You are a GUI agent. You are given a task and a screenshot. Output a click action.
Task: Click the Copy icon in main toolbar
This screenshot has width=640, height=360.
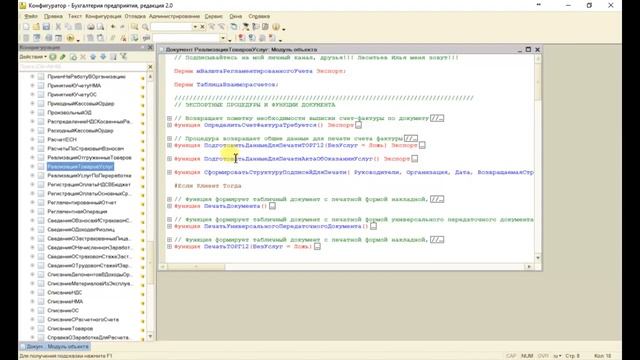click(x=68, y=27)
